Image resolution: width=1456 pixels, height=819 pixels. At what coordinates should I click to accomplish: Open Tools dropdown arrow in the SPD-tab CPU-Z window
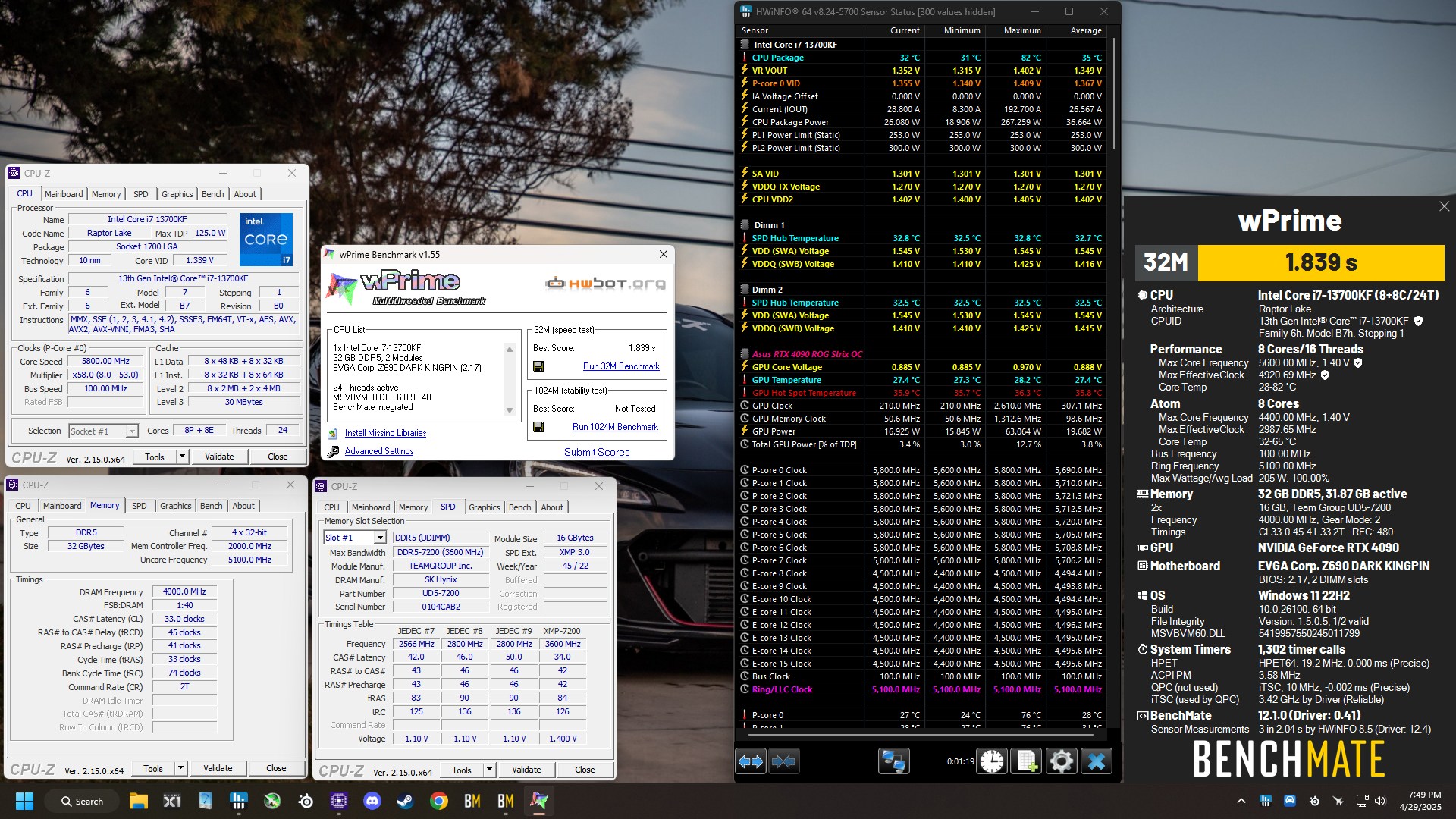coord(489,770)
